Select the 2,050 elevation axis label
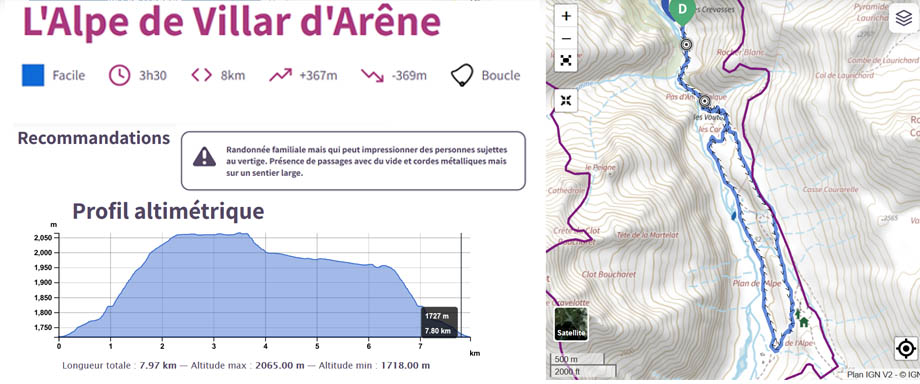 coord(42,238)
